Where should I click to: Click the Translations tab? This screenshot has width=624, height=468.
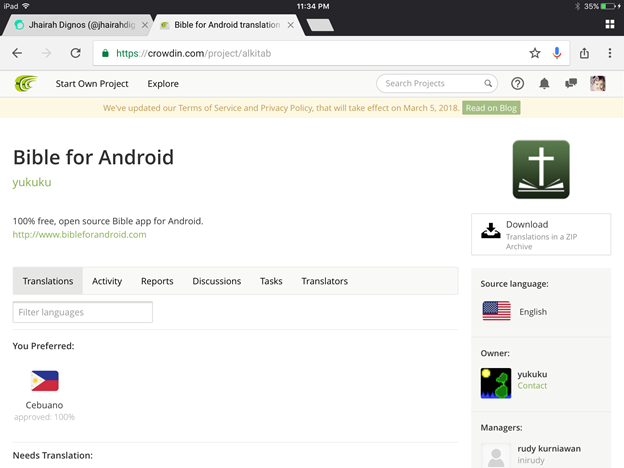click(x=48, y=281)
